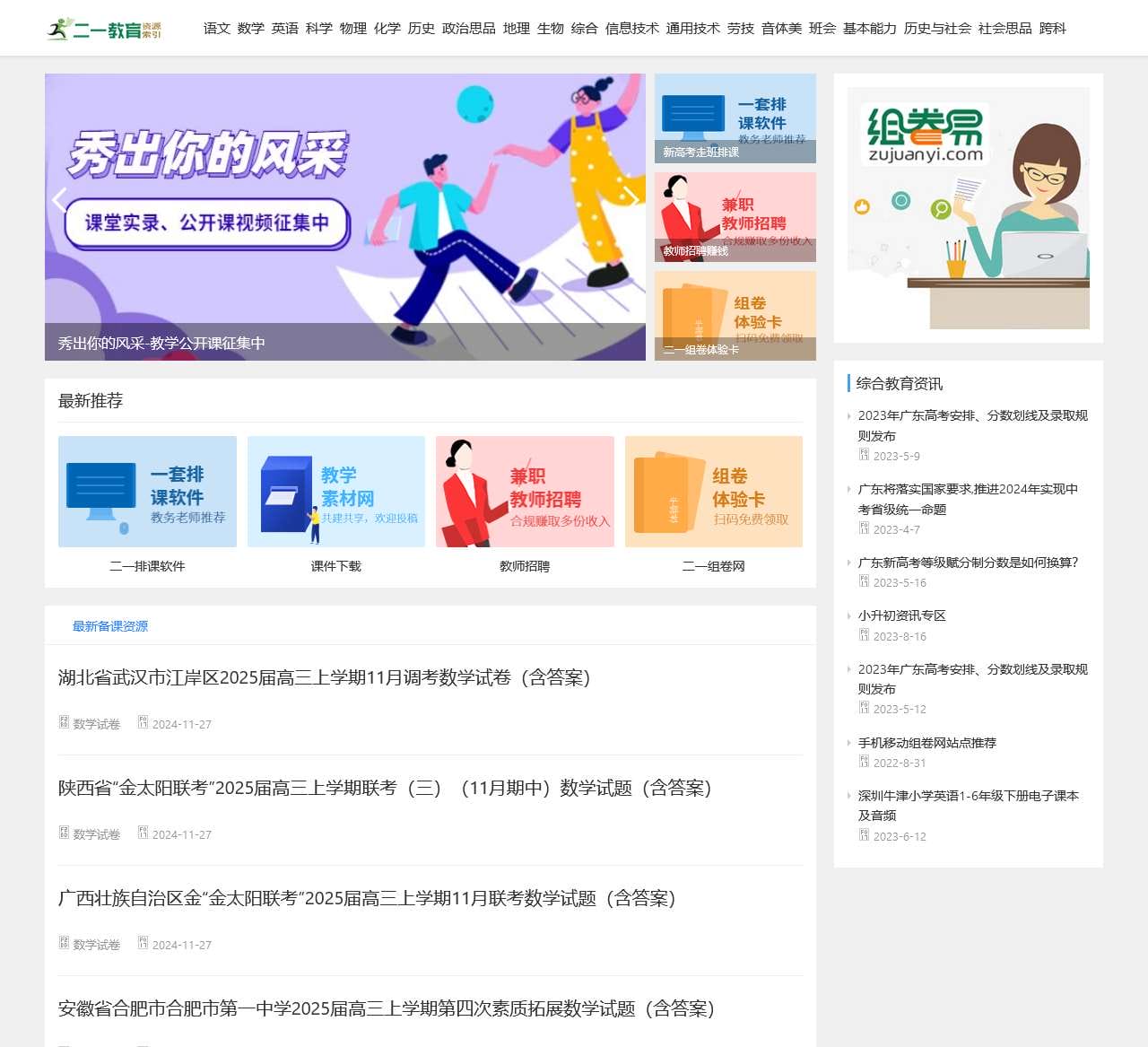Screen dimensions: 1148x1047
Task: Open the 陕西省“金太阳联考” 数学试题 article
Action: click(386, 788)
